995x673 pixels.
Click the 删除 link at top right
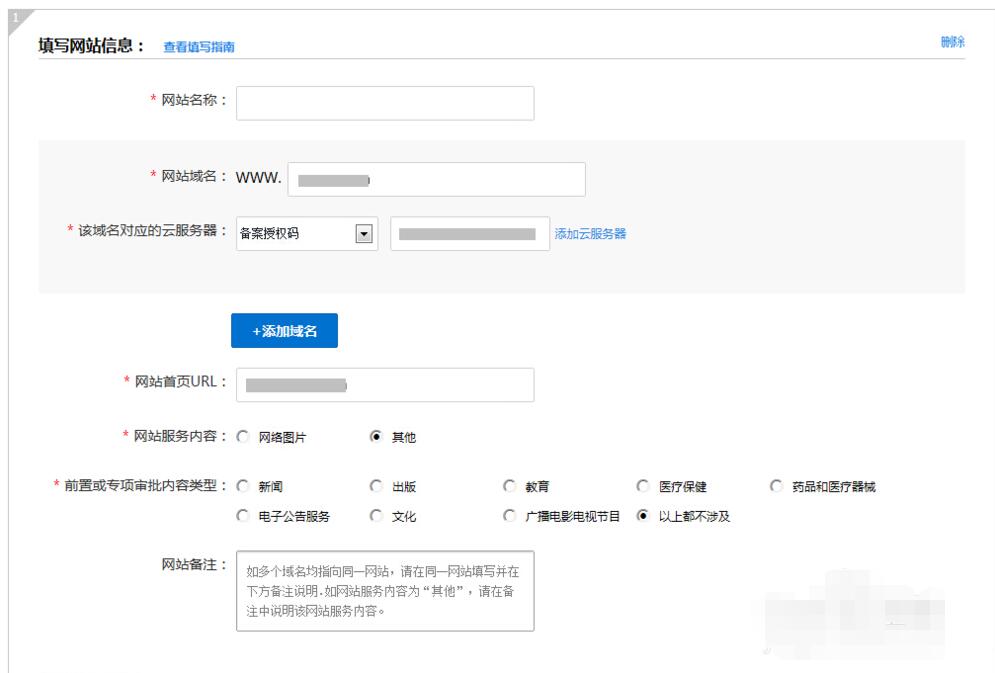pyautogui.click(x=952, y=42)
